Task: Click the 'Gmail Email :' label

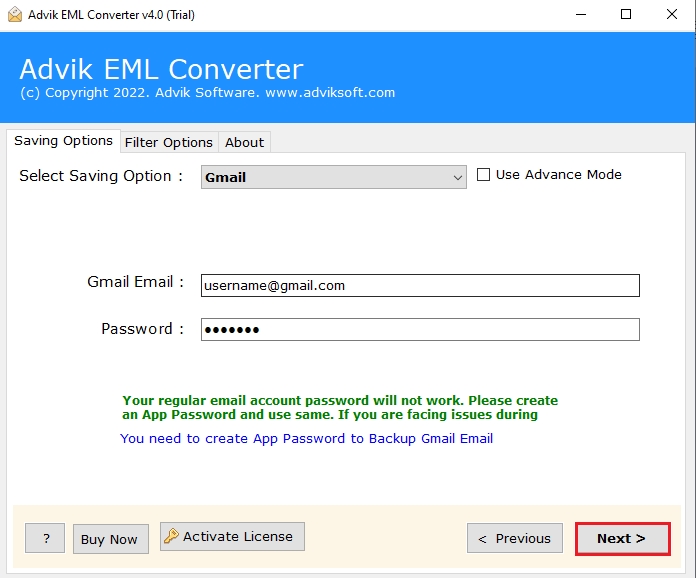Action: (x=135, y=282)
